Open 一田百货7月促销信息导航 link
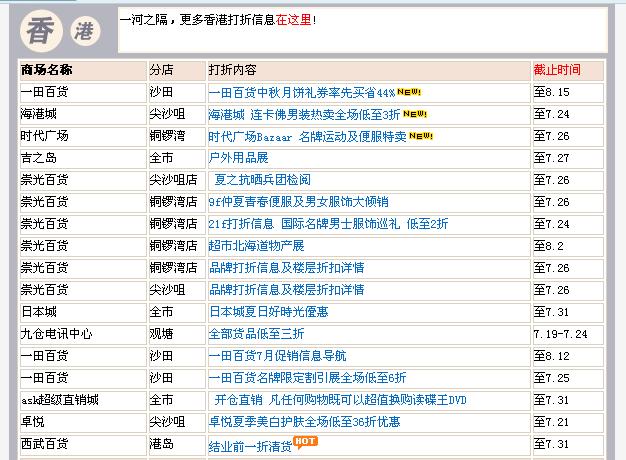Viewport: 626px width, 460px height. point(277,356)
